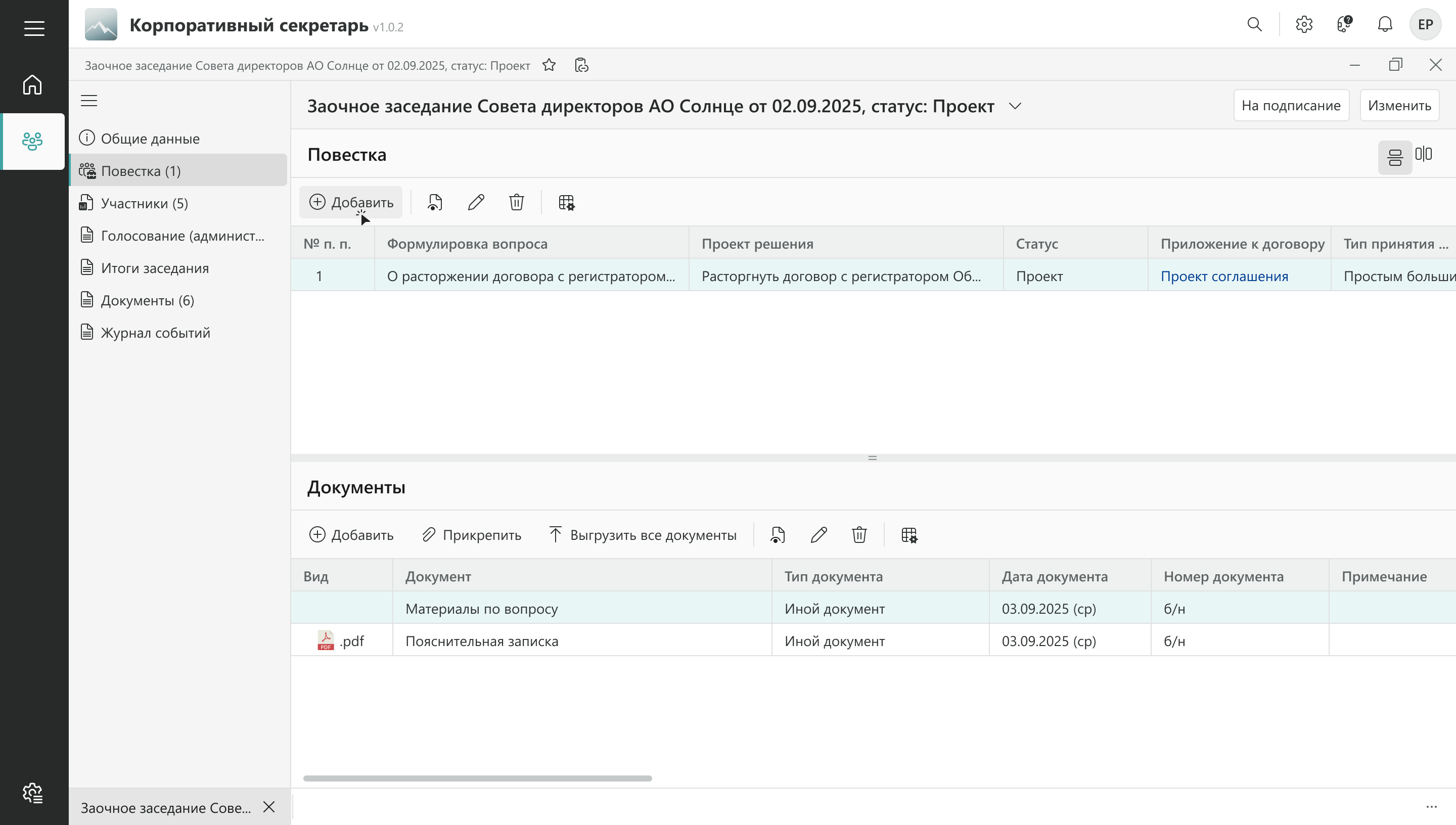Go to Журнал событий section
The image size is (1456, 825).
pyautogui.click(x=155, y=333)
